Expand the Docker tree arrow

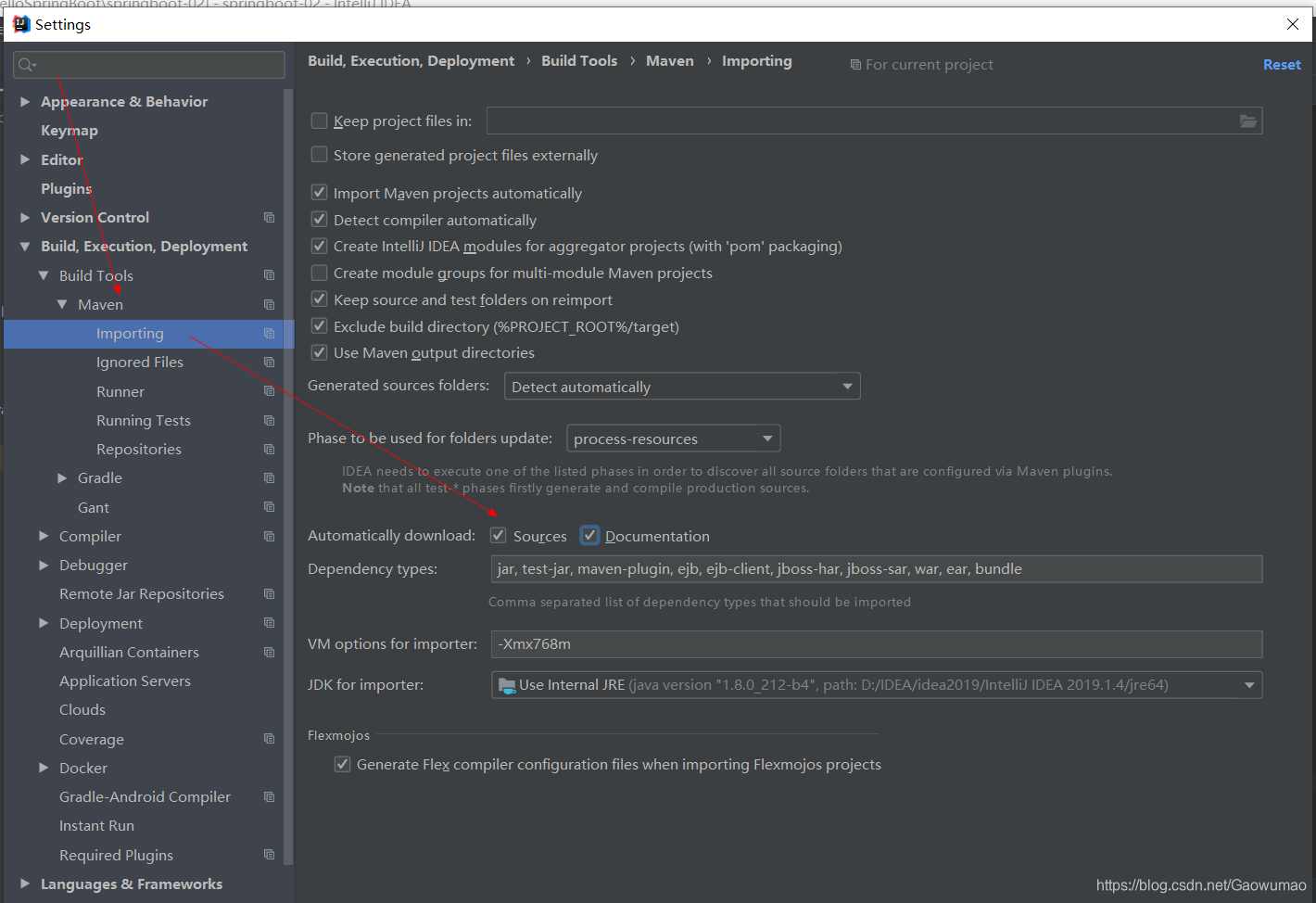tap(44, 768)
